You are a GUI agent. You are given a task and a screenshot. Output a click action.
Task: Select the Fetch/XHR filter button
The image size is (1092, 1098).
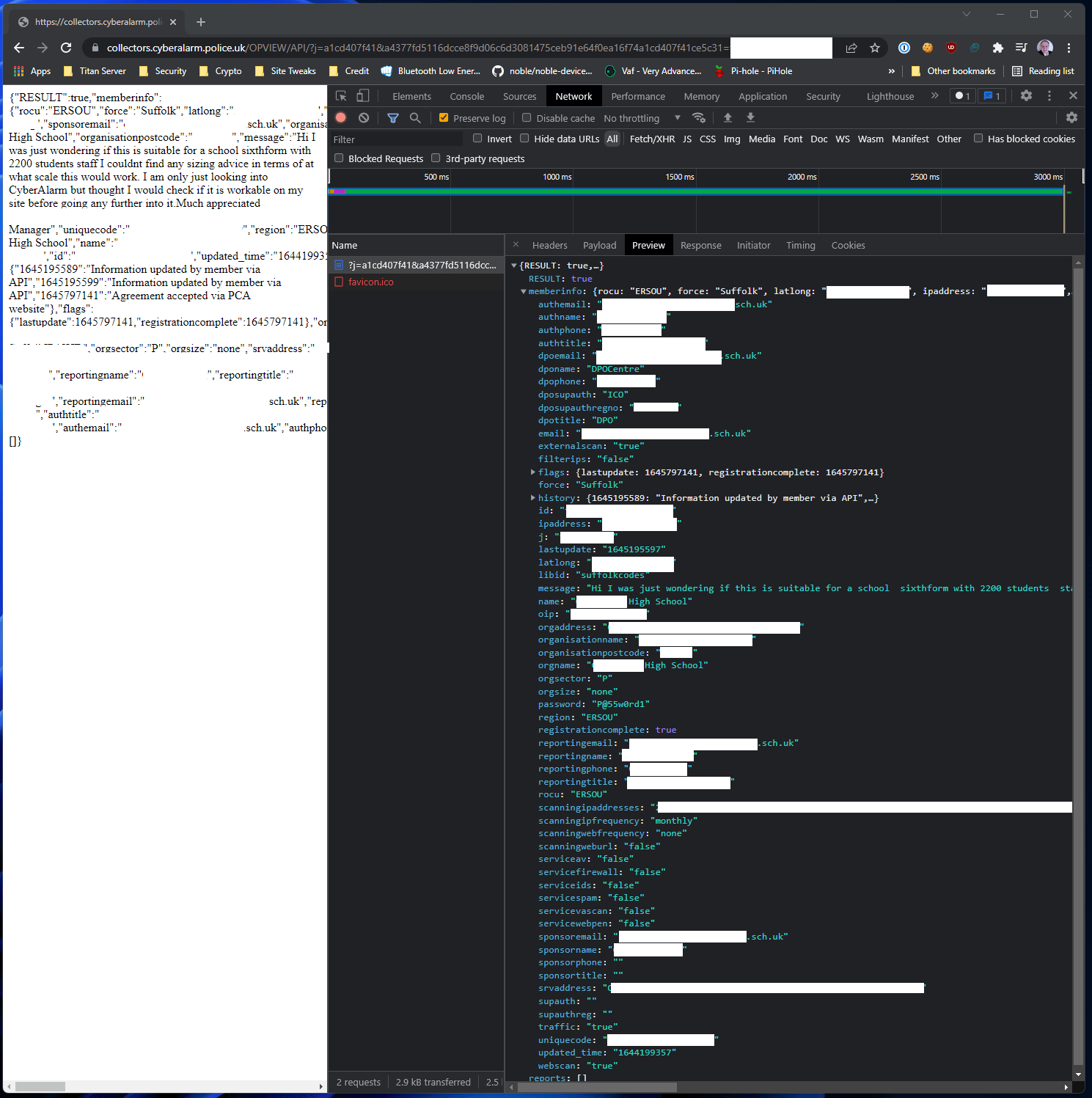pos(652,139)
